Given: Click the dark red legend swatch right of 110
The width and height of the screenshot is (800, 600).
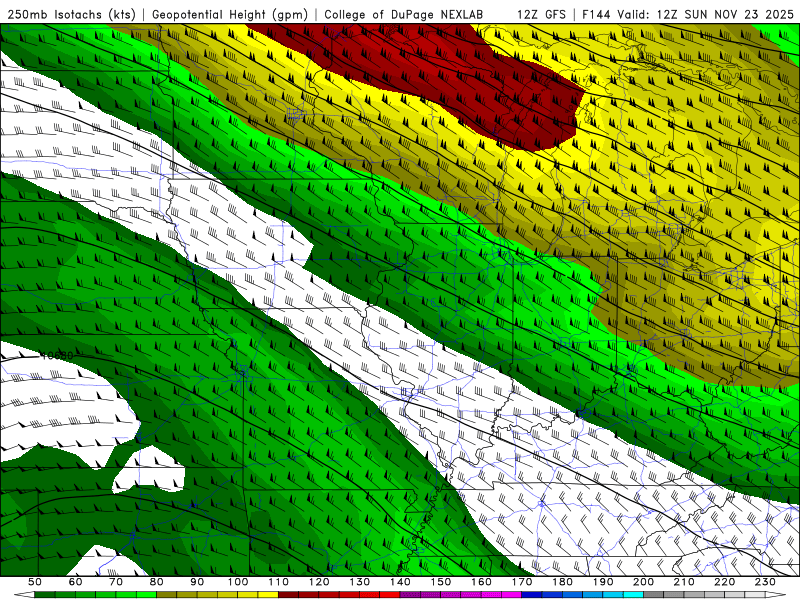Looking at the screenshot, I should pos(288,595).
